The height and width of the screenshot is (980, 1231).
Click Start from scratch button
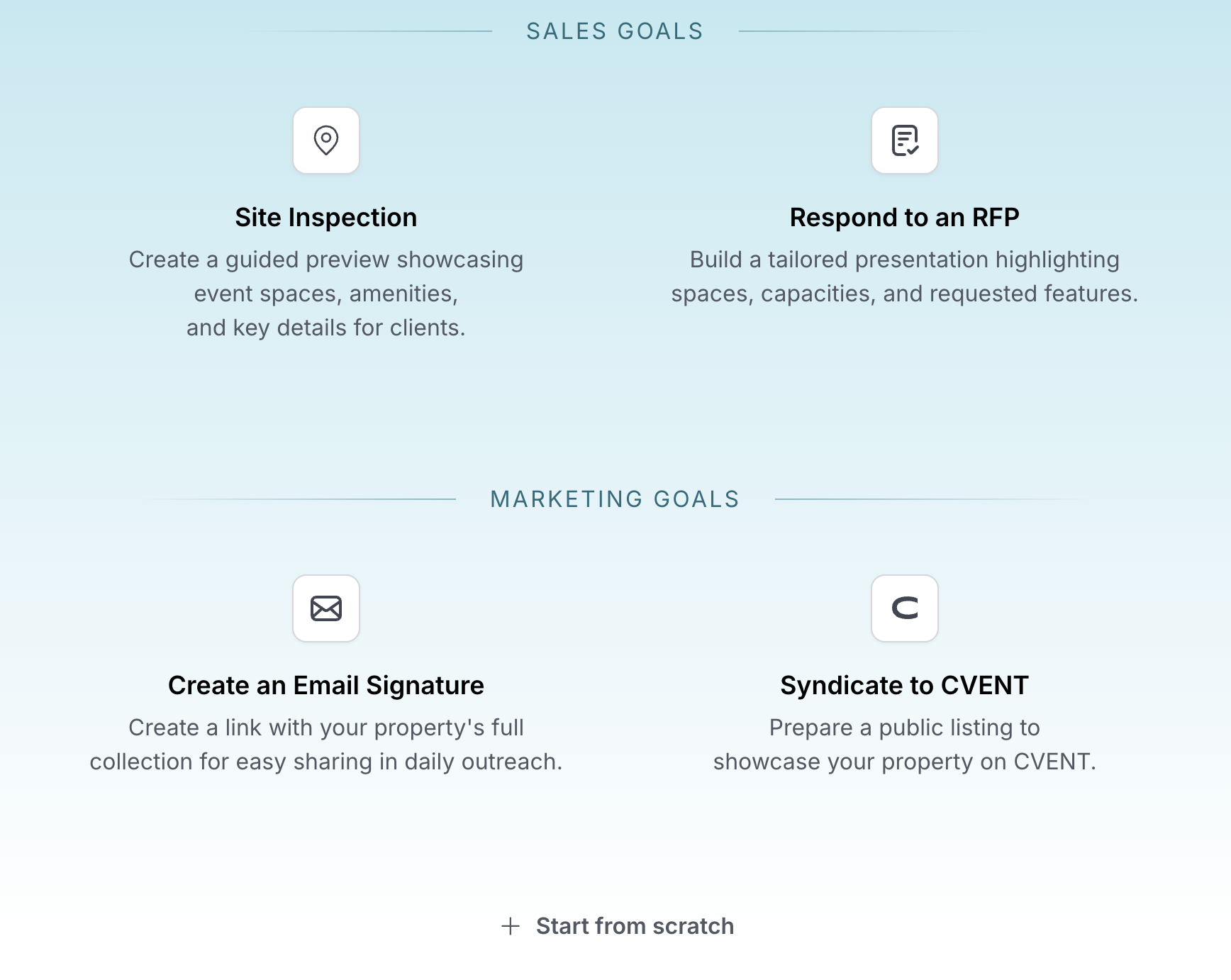coord(617,926)
